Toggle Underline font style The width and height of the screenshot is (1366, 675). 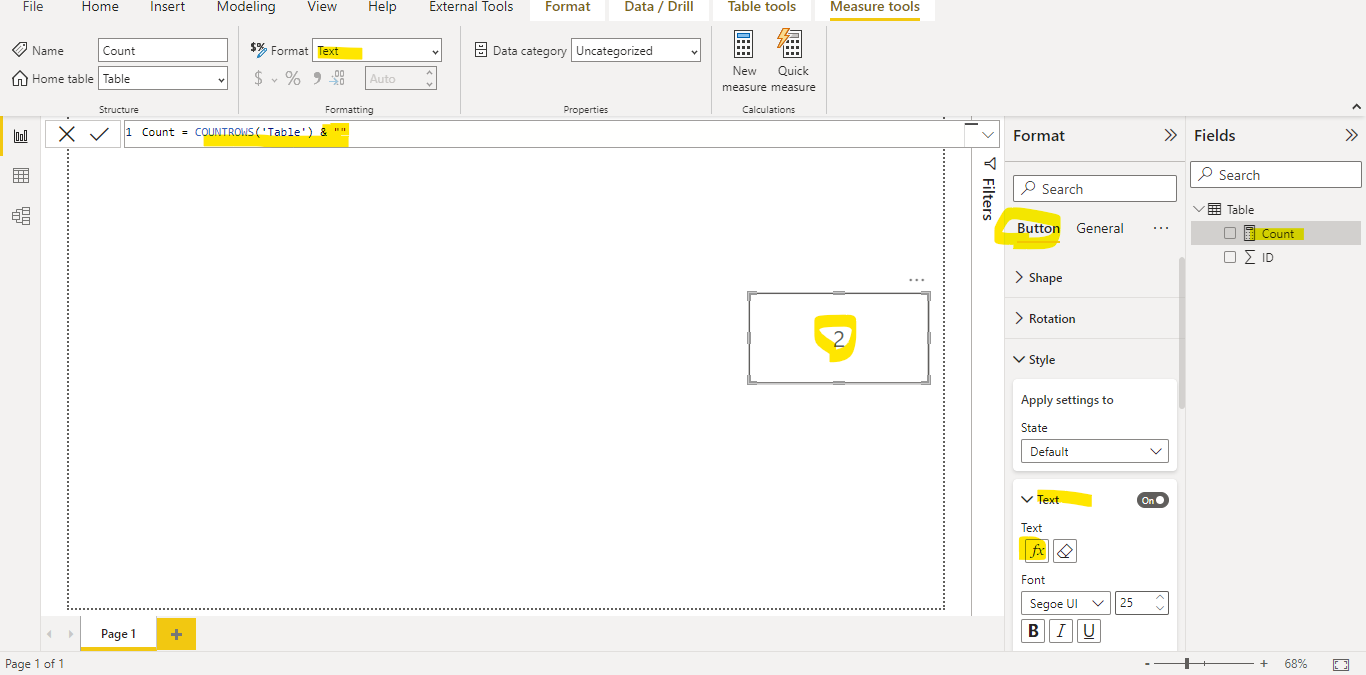[1089, 631]
